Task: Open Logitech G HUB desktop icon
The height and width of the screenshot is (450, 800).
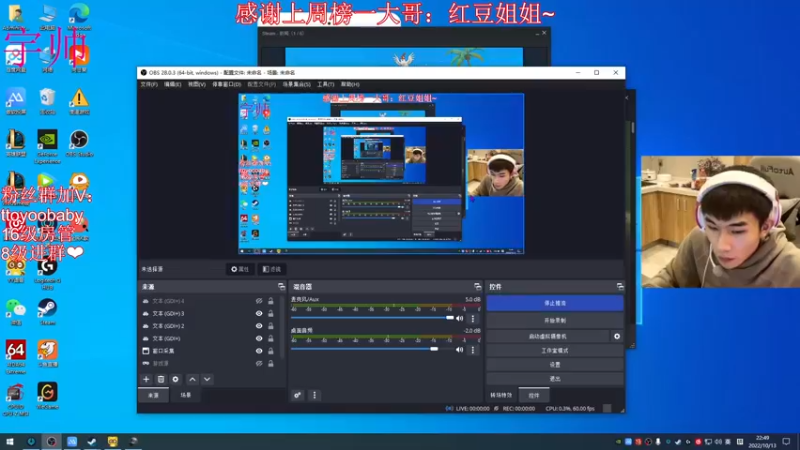Action: (47, 273)
